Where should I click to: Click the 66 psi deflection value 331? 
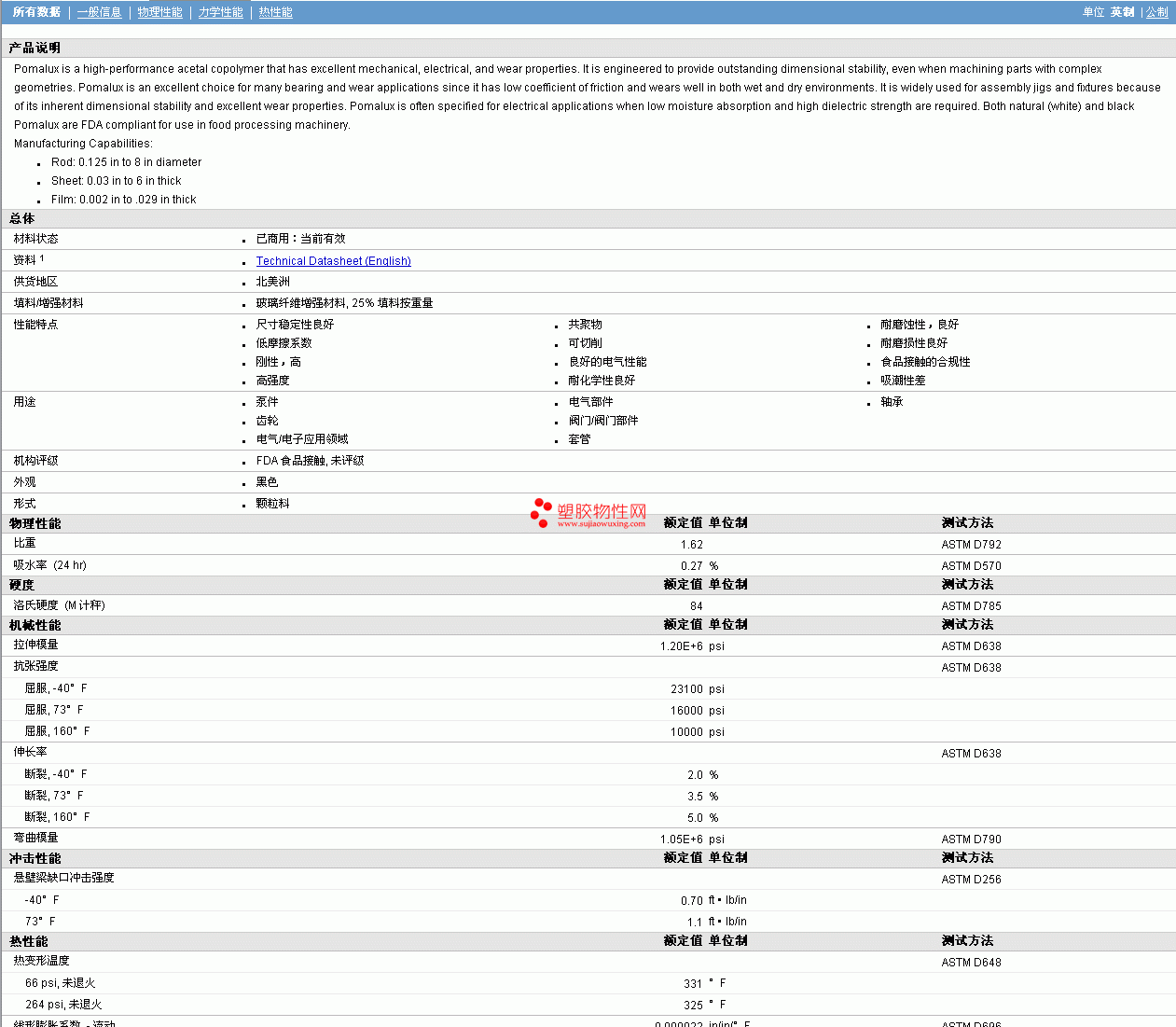(694, 984)
